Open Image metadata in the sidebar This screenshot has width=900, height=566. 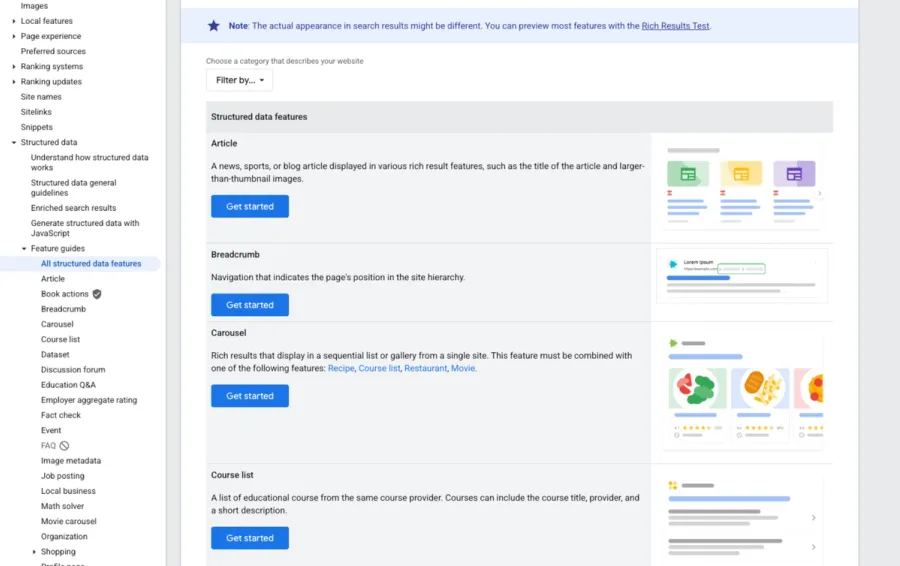coord(71,460)
